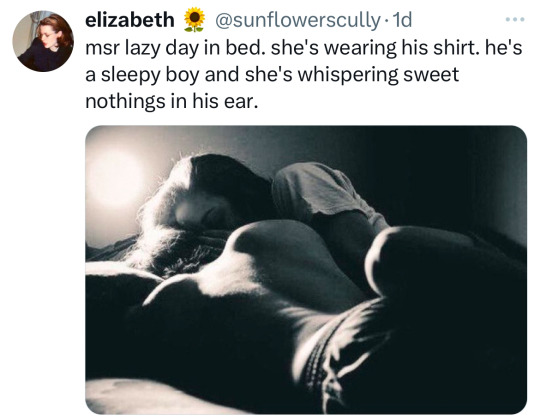The height and width of the screenshot is (420, 540).
Task: Click the sunflower emoji beside elizabeth
Action: (x=195, y=20)
